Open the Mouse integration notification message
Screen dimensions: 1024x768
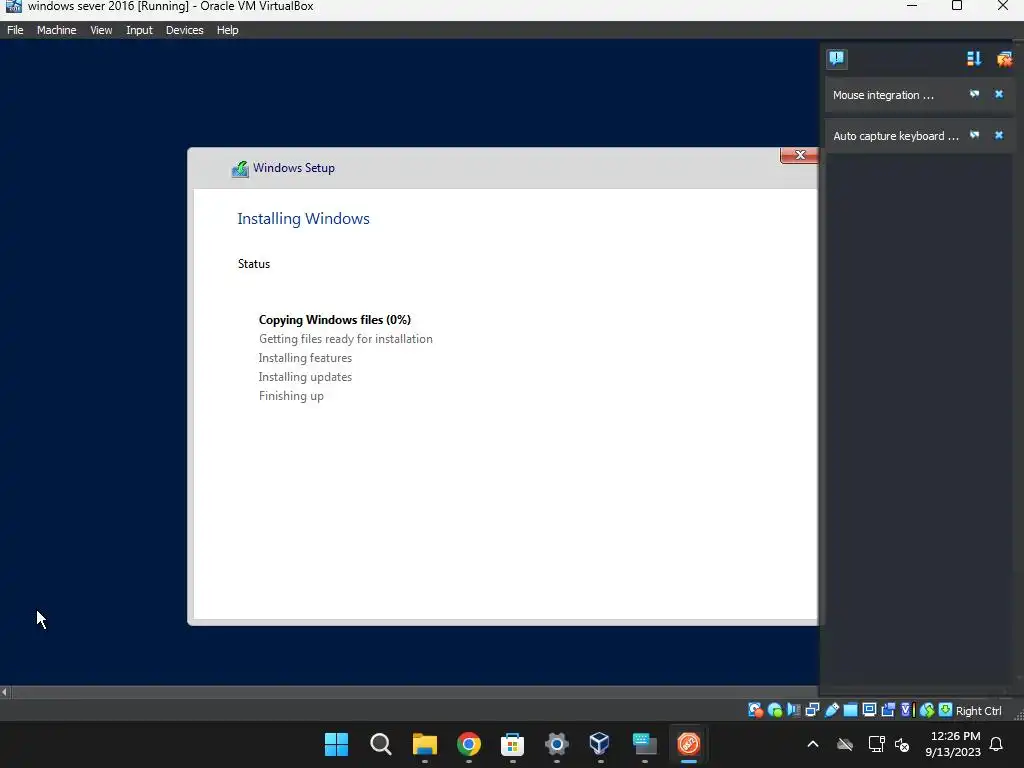tap(883, 95)
